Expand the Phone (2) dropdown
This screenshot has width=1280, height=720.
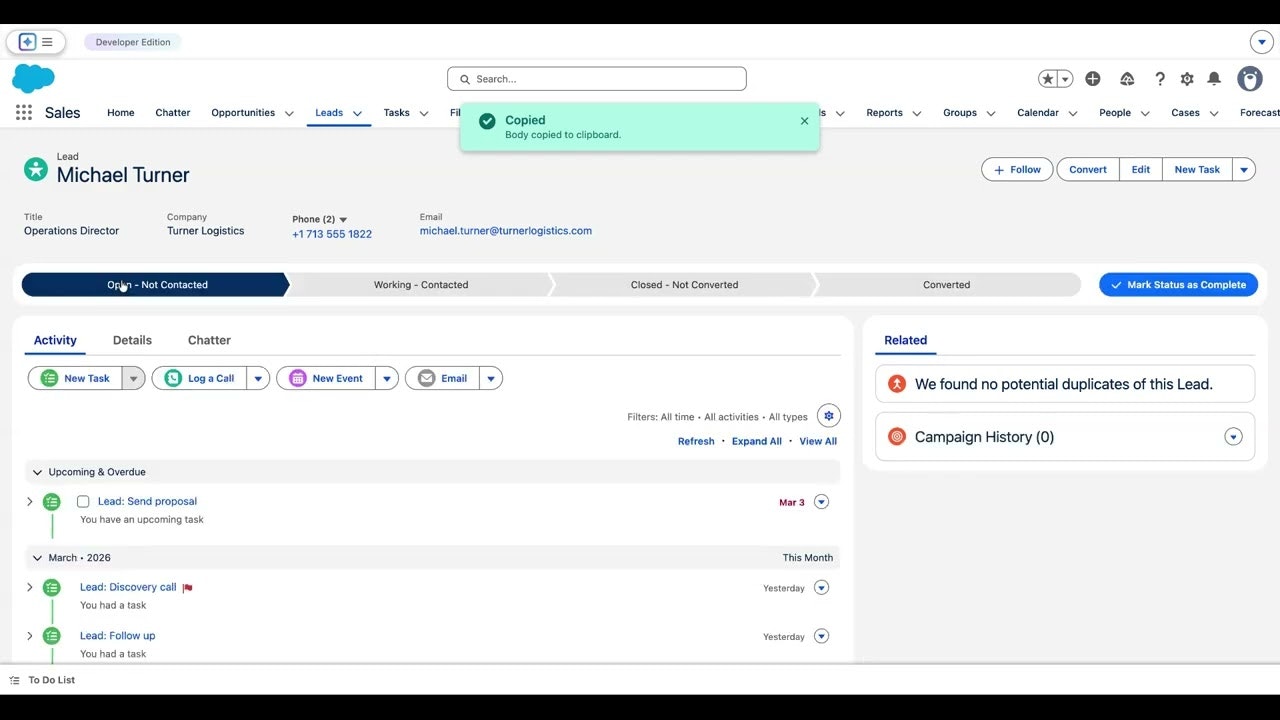tap(342, 219)
